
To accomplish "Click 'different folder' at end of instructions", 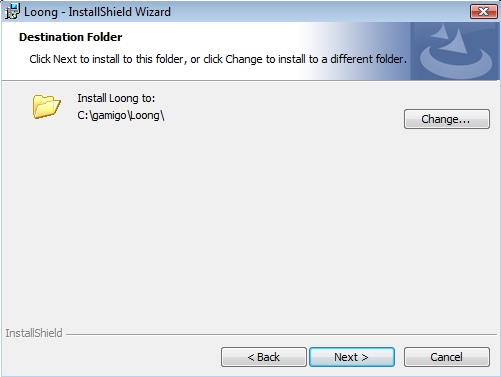I will click(366, 59).
